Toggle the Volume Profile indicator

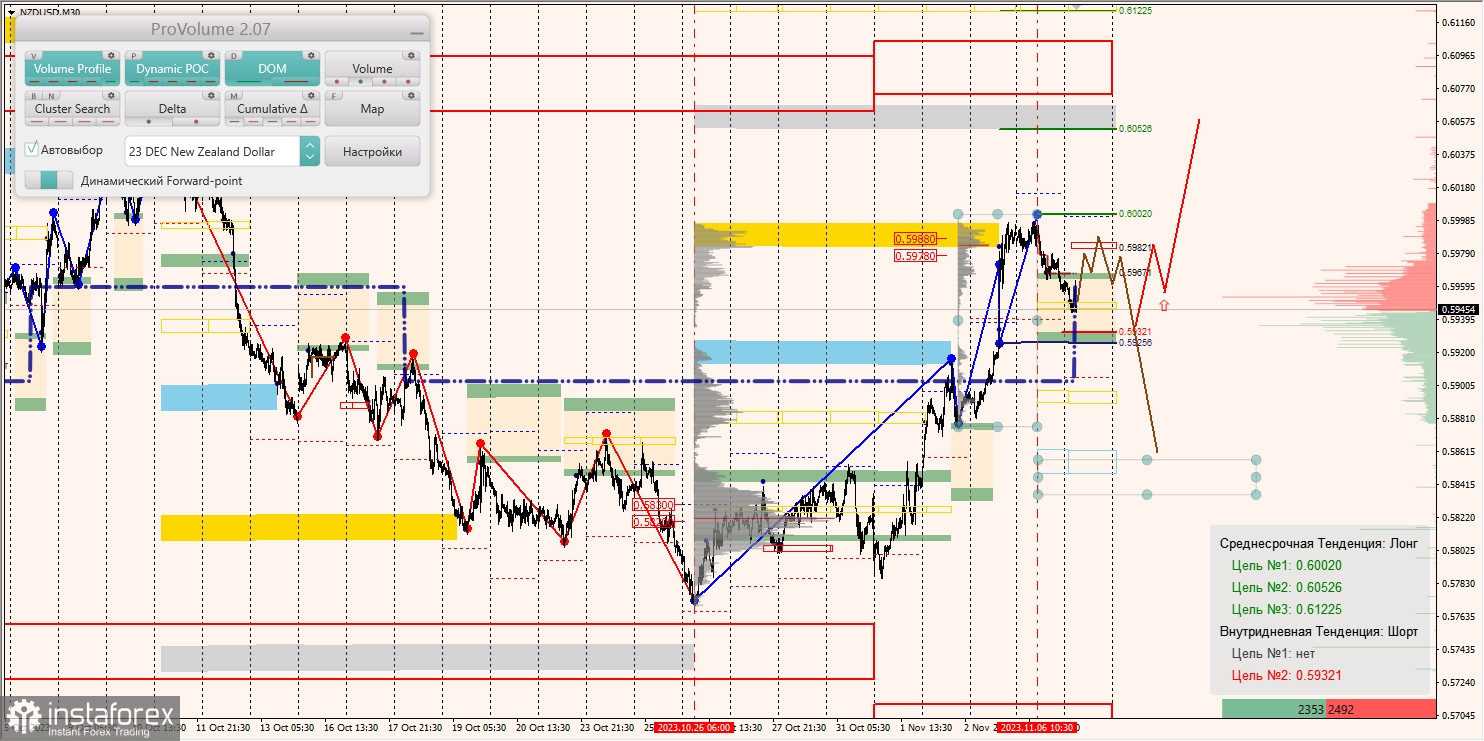click(x=72, y=68)
